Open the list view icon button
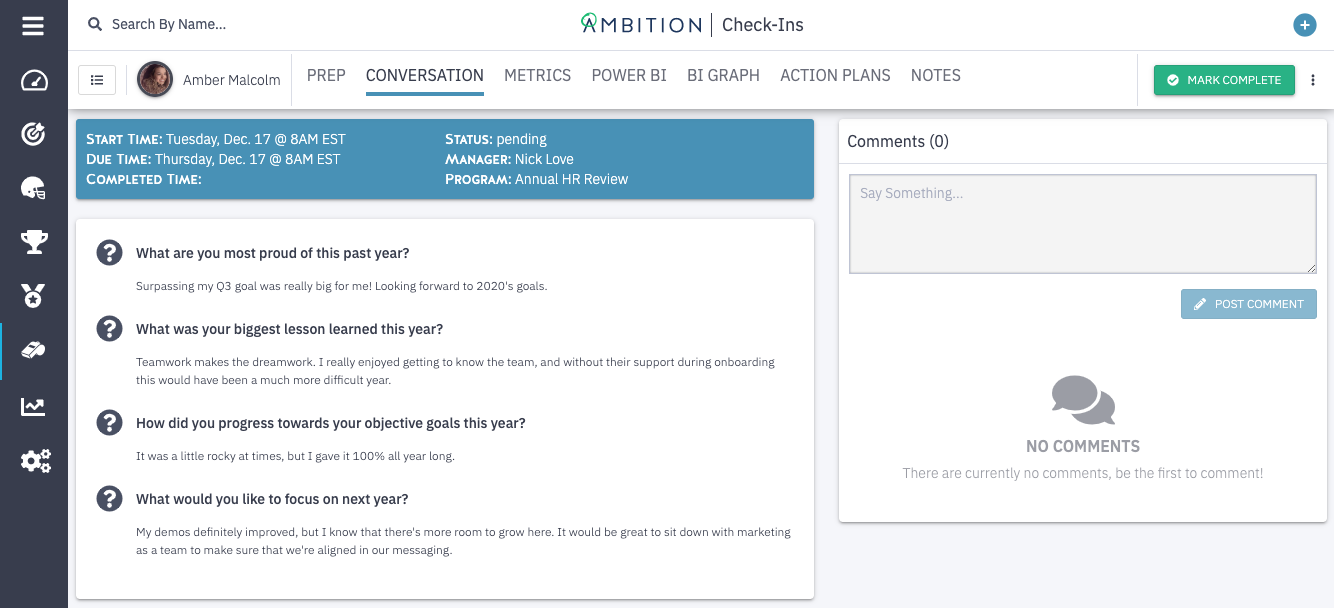This screenshot has height=608, width=1334. [97, 80]
